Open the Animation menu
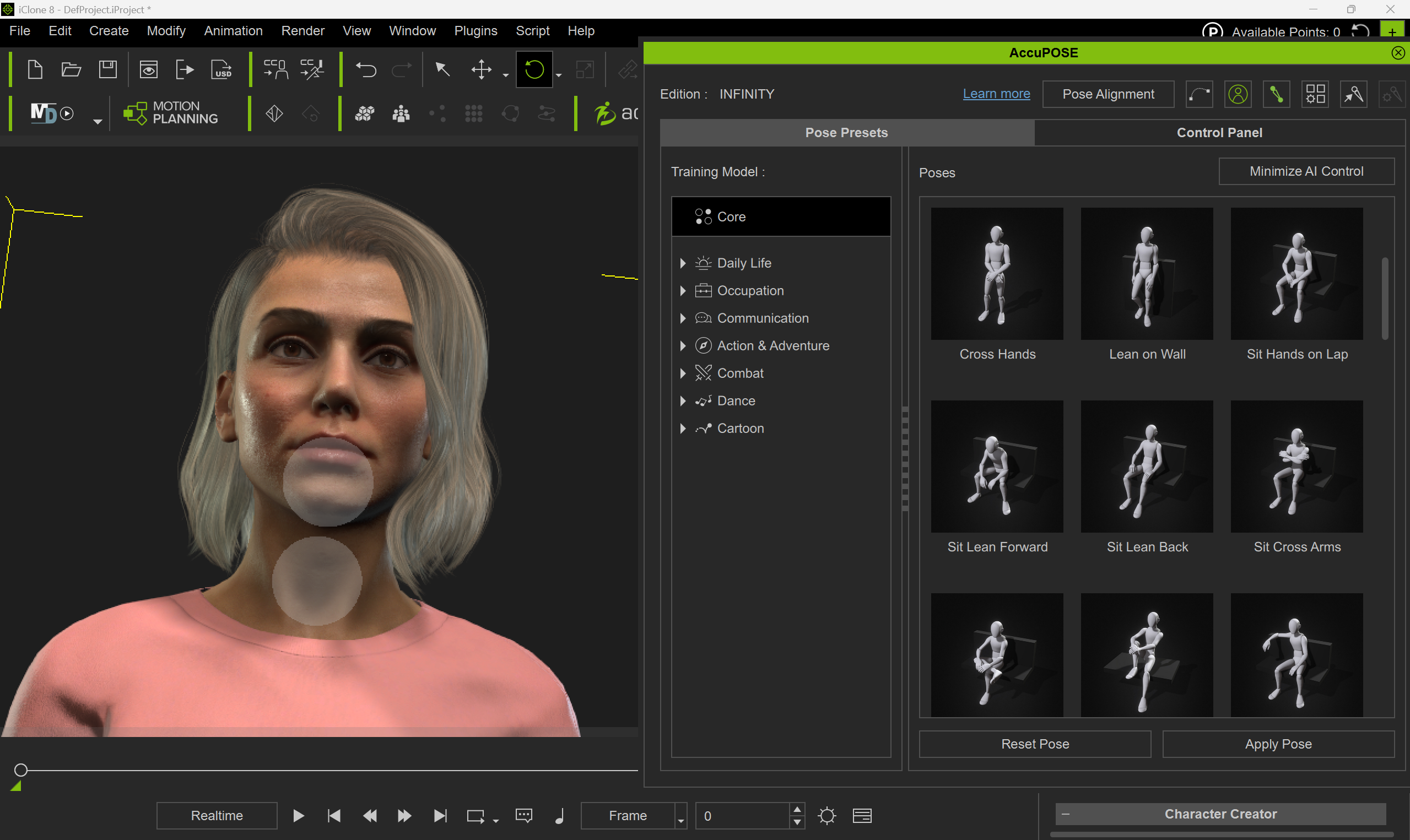This screenshot has height=840, width=1410. (x=233, y=30)
